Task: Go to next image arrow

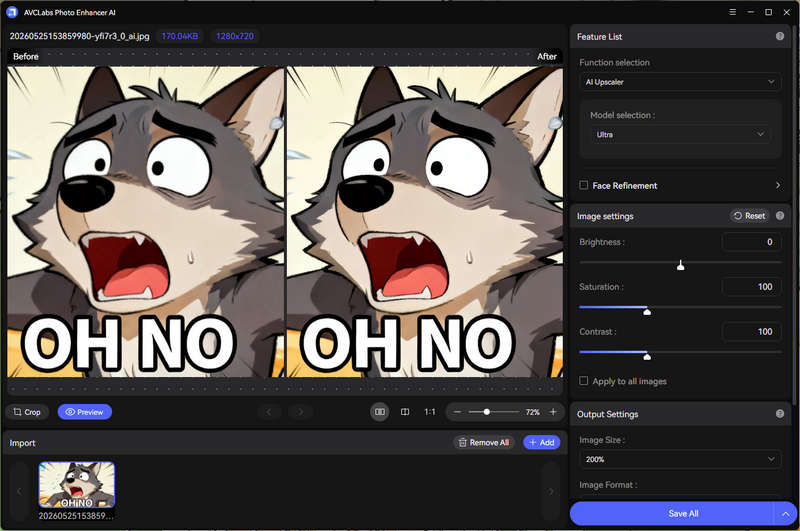Action: point(301,412)
